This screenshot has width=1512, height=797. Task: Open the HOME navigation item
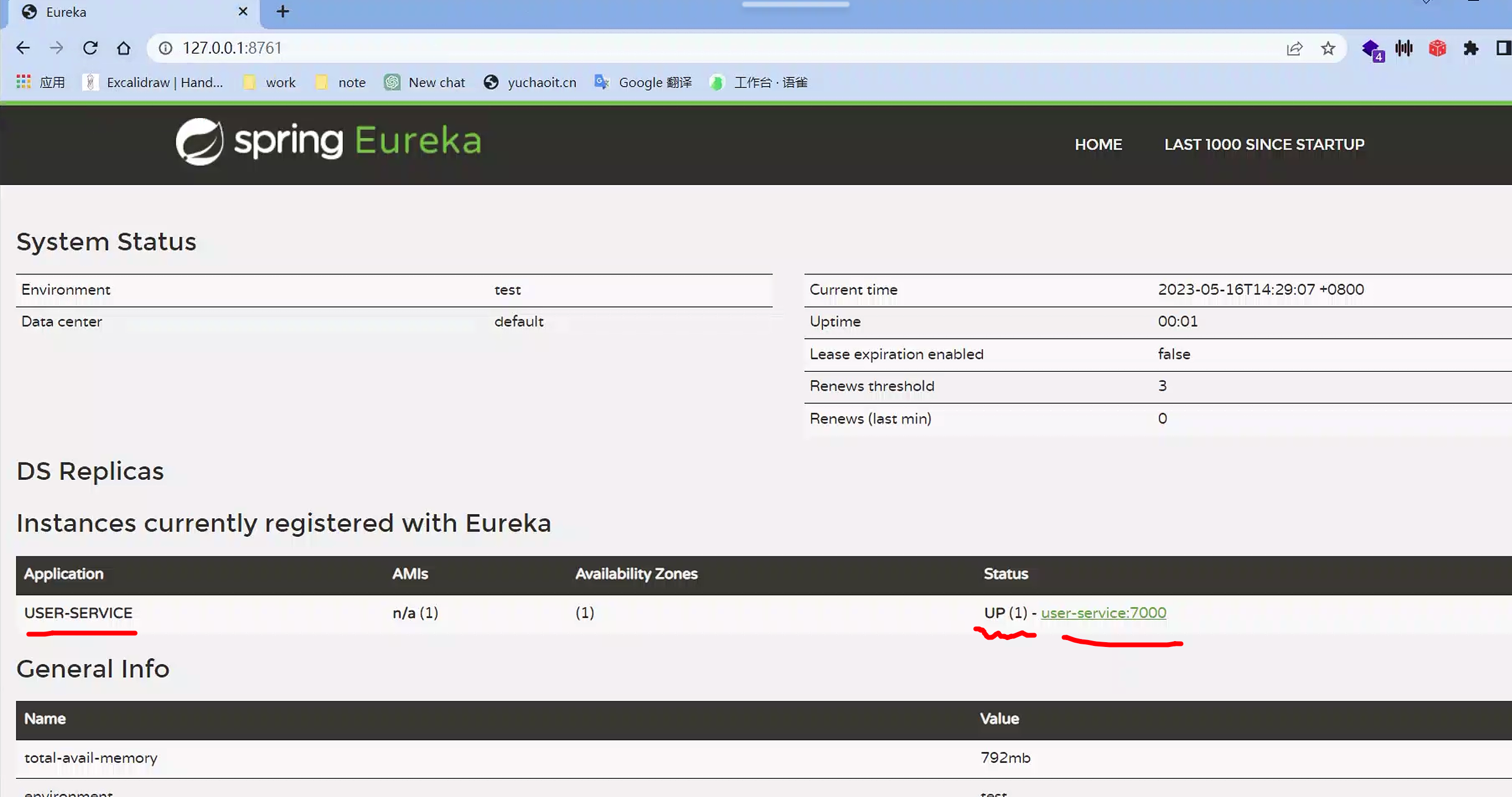(1098, 144)
